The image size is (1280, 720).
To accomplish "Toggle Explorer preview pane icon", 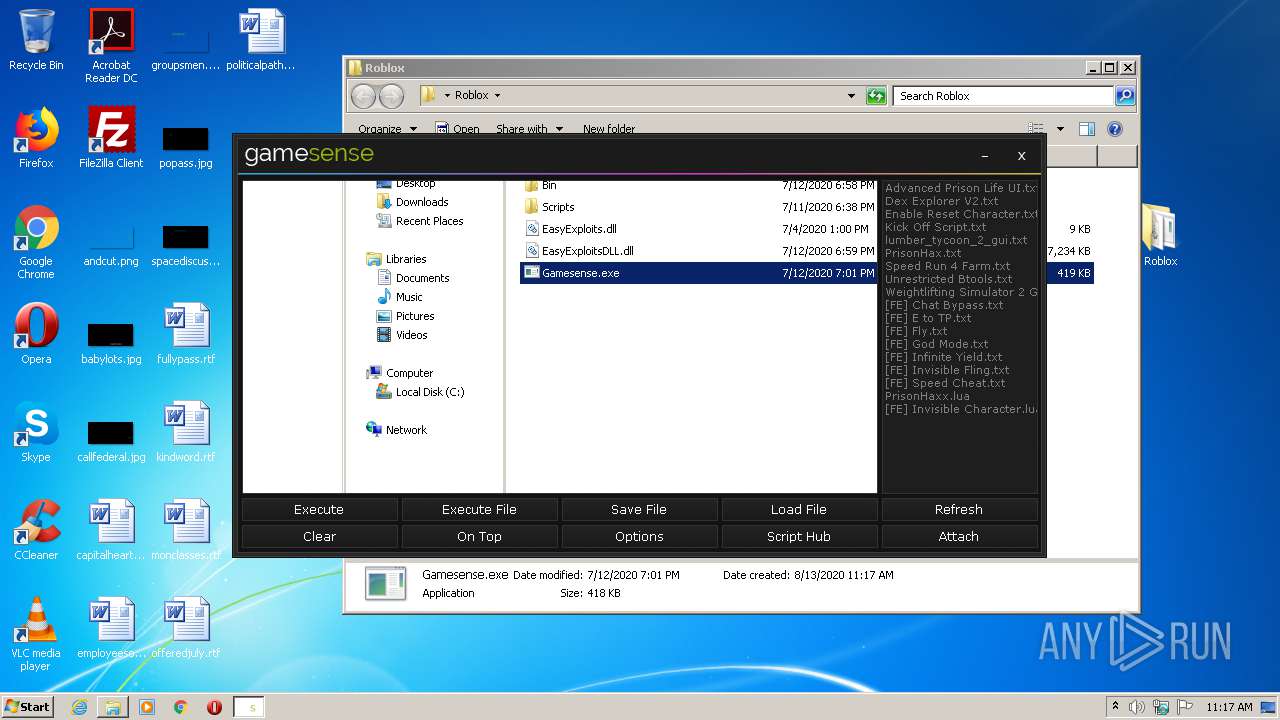I will point(1087,129).
